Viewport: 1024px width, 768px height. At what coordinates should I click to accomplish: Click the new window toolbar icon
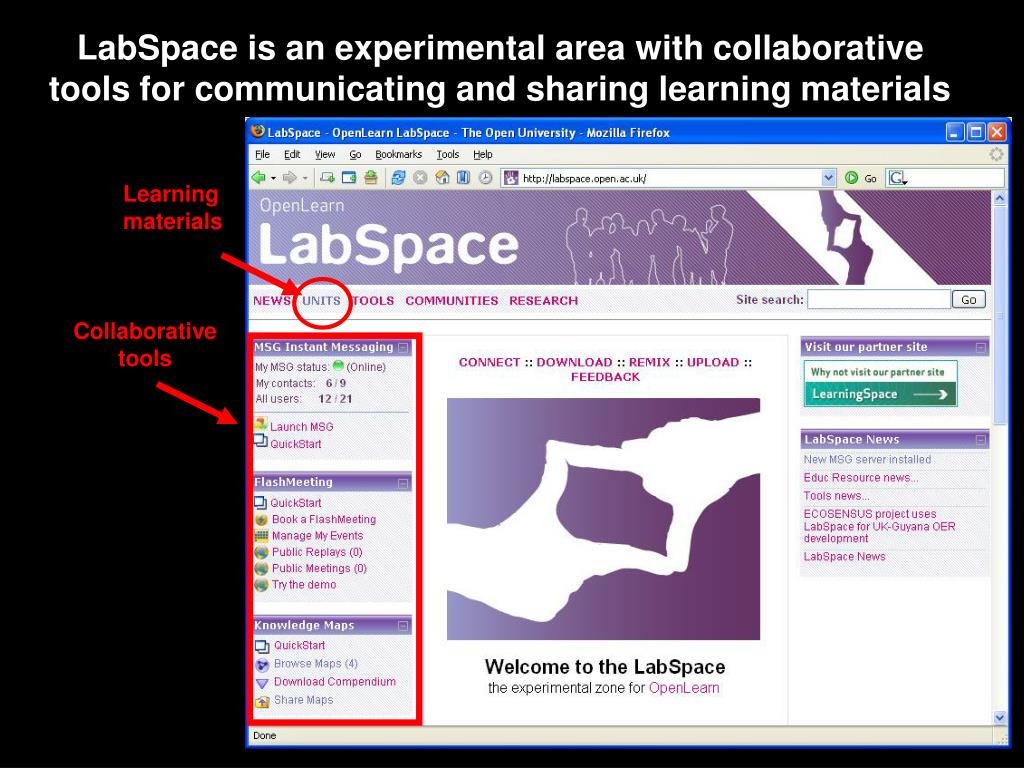pos(349,178)
